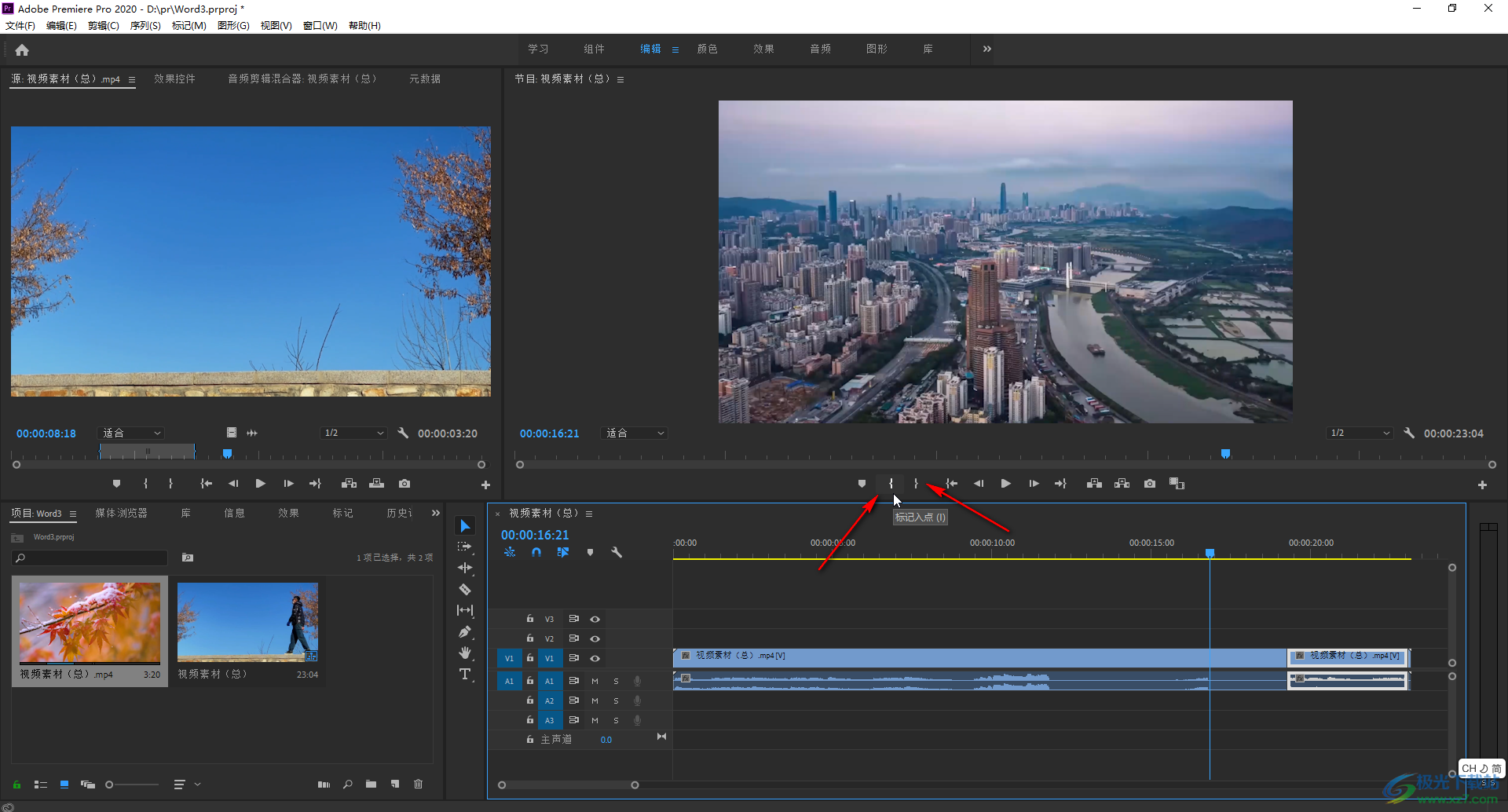1508x812 pixels.
Task: Step forward one frame in Program monitor
Action: pos(1034,484)
